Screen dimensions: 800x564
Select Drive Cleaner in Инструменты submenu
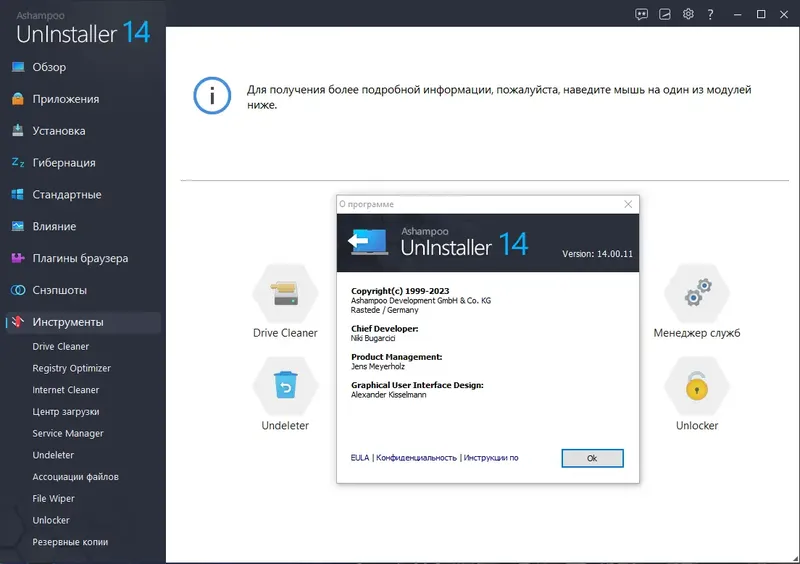tap(60, 346)
